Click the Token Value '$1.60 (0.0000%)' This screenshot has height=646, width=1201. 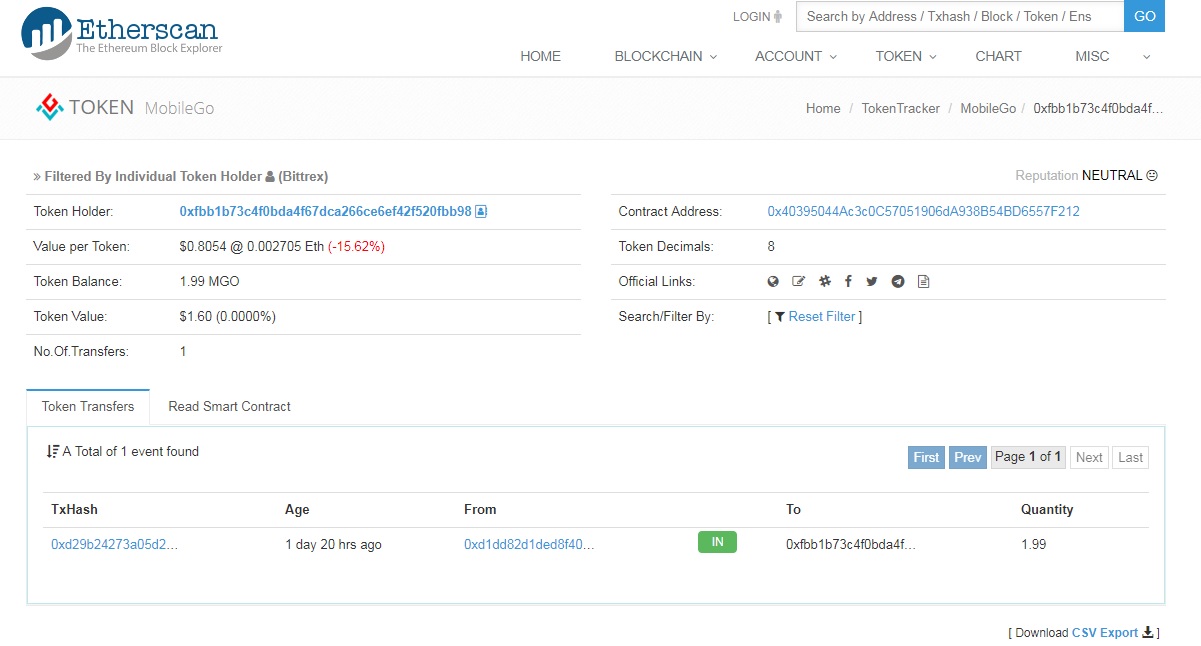(228, 317)
